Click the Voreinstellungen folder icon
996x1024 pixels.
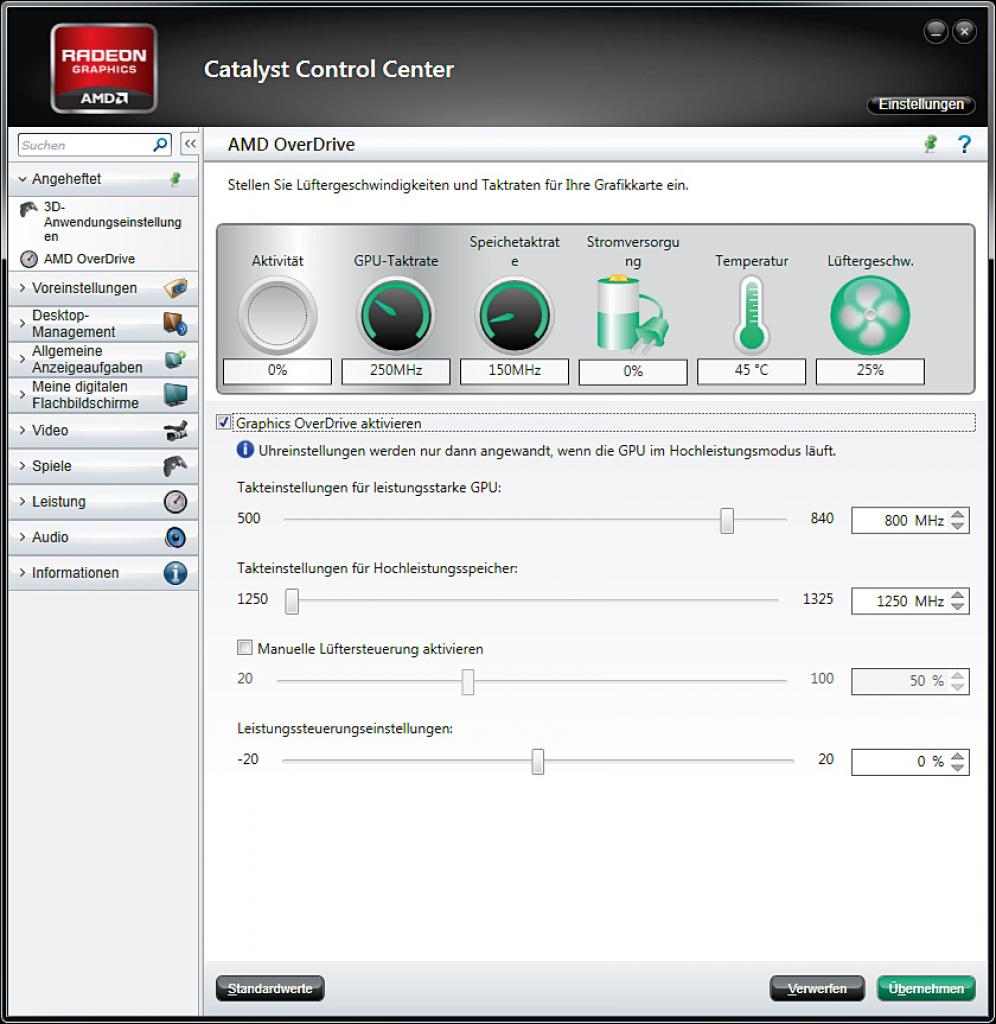tap(175, 287)
